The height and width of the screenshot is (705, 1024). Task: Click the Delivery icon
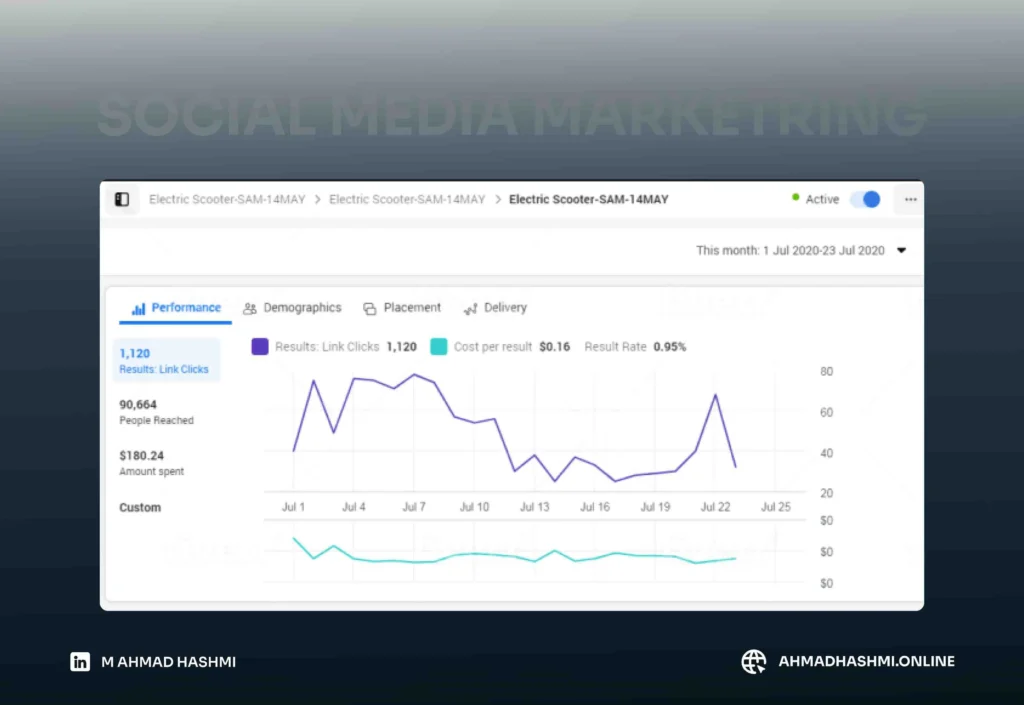[470, 308]
